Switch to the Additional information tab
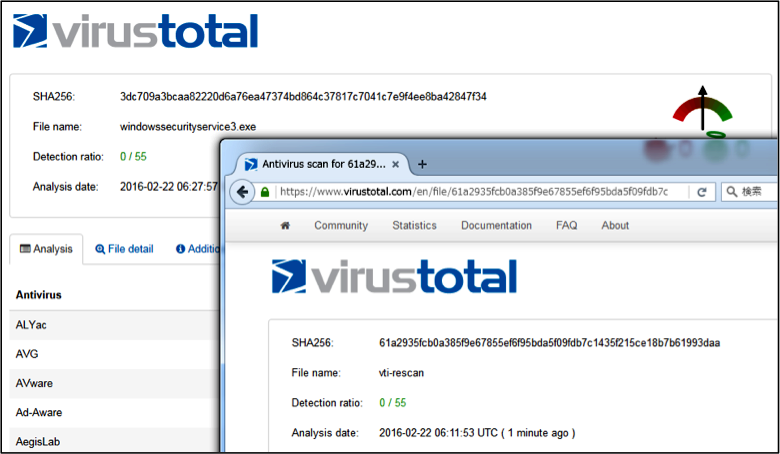The width and height of the screenshot is (780, 454). coord(197,249)
